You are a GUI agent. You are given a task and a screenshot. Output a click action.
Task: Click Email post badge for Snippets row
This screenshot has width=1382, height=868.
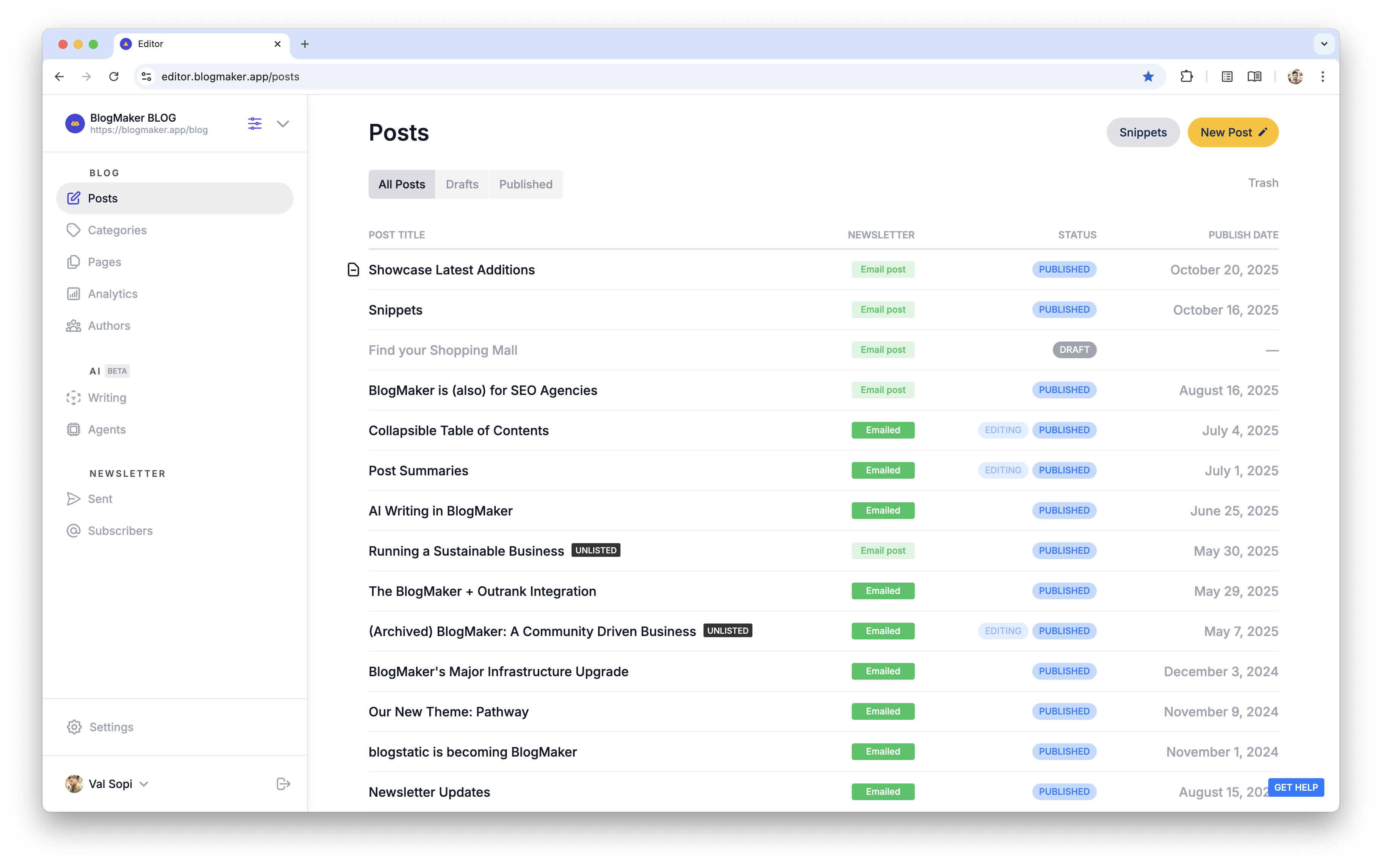click(x=883, y=310)
